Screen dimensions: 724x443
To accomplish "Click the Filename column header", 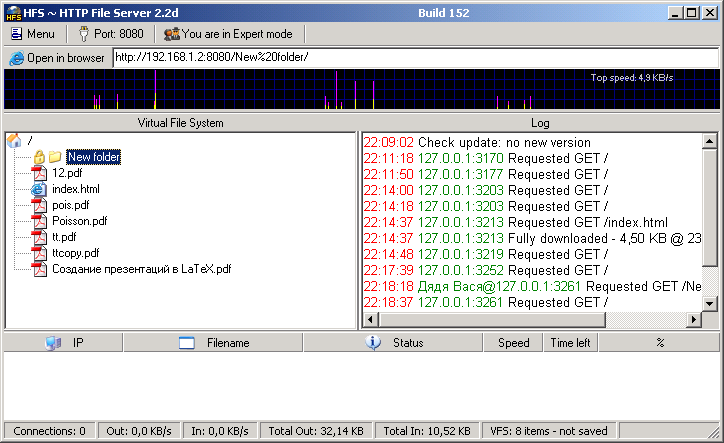I will [x=213, y=343].
